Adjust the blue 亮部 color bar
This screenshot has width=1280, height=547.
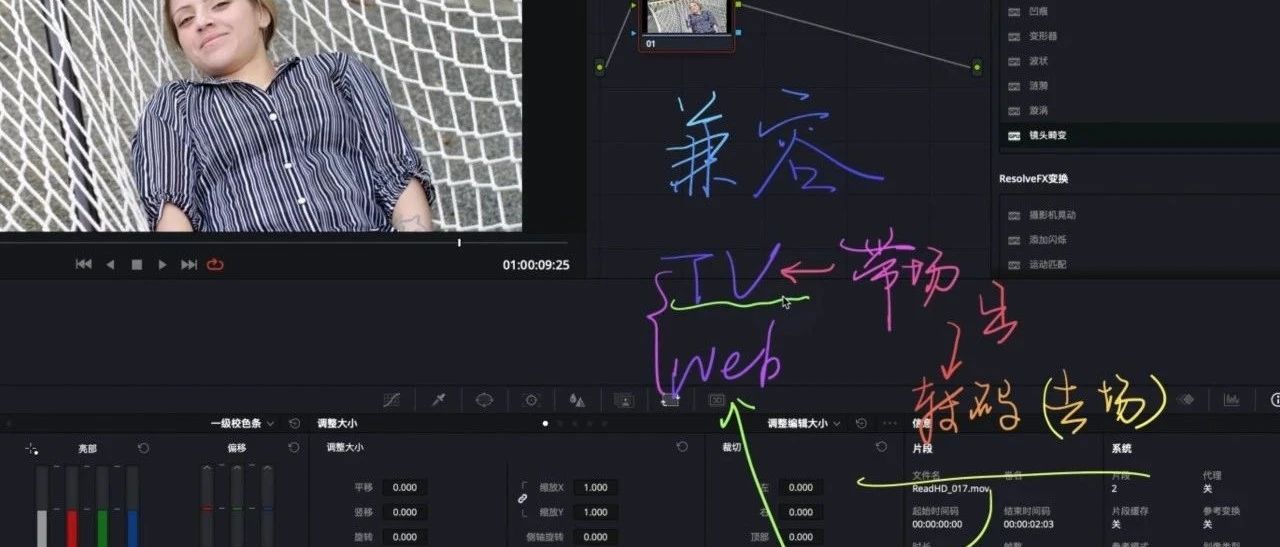[131, 506]
